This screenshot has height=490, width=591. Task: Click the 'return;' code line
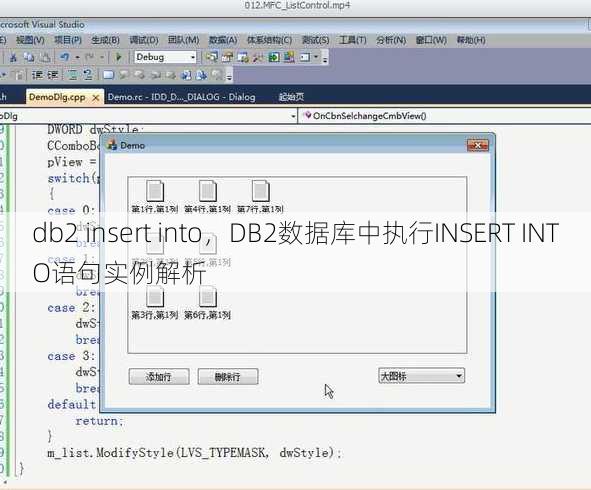pyautogui.click(x=99, y=421)
